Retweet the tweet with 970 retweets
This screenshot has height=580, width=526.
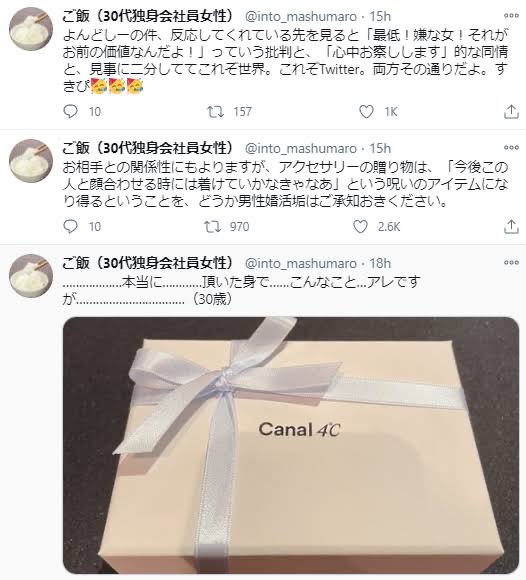[213, 226]
